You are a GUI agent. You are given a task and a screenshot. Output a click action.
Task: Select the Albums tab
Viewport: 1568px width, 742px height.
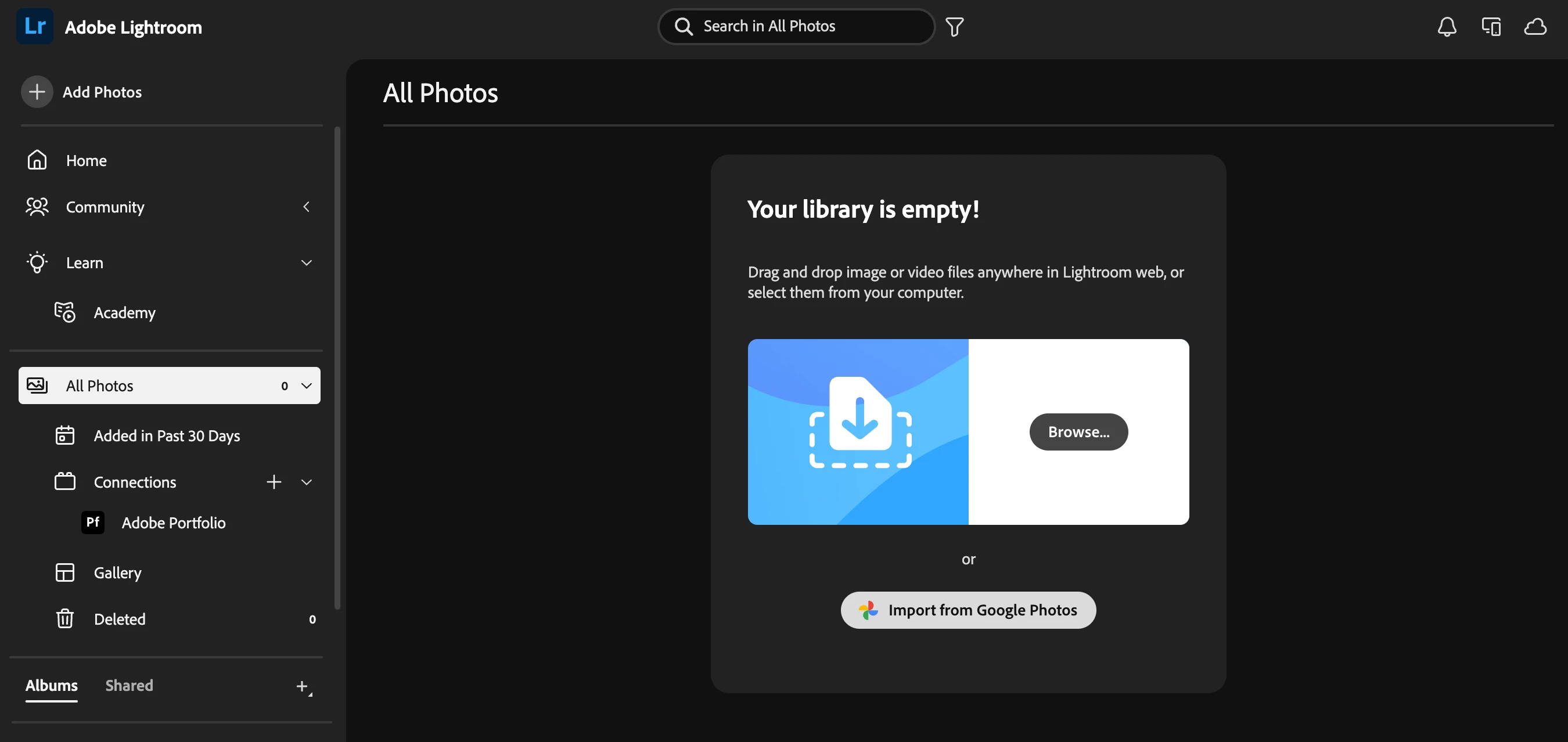click(51, 685)
